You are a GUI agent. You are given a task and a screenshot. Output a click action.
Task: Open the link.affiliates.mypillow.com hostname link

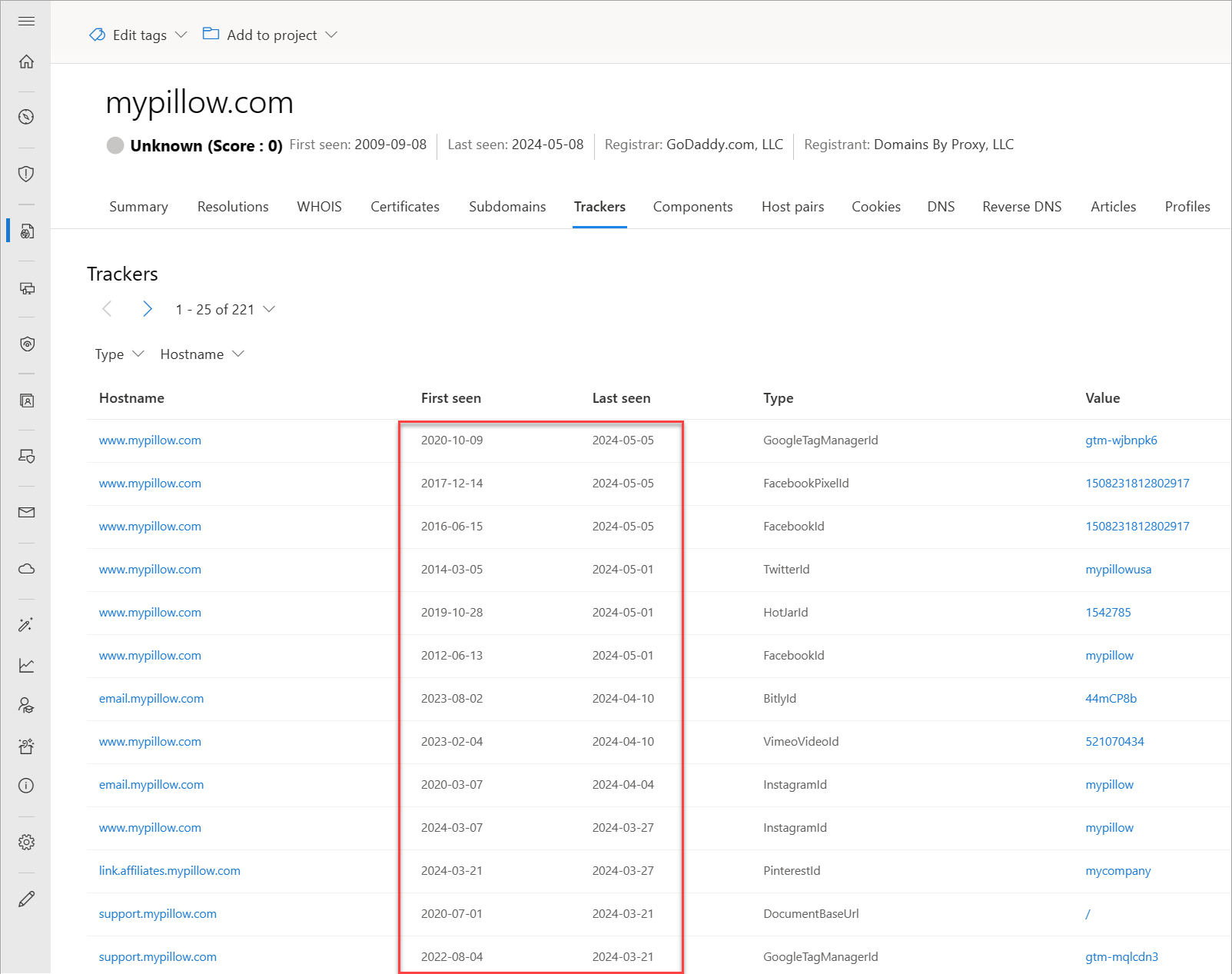point(169,871)
